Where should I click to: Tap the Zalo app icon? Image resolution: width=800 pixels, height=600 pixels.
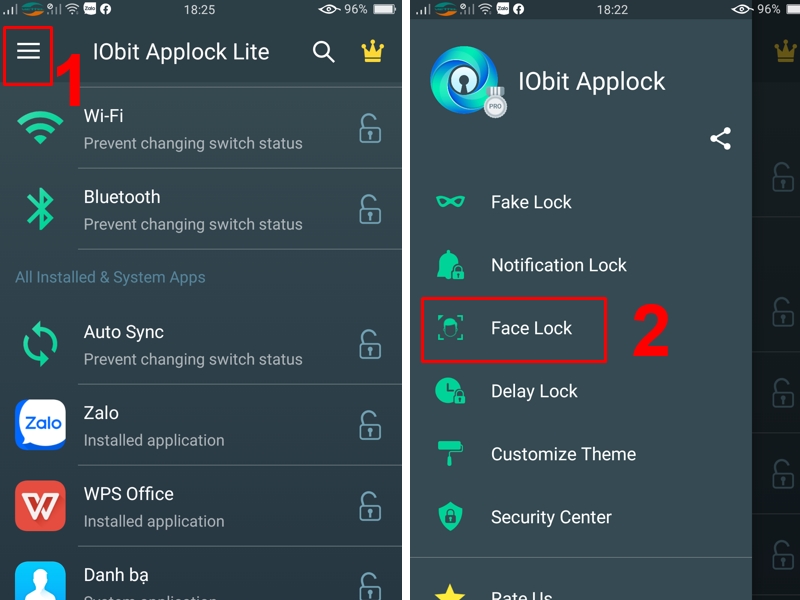pos(40,424)
